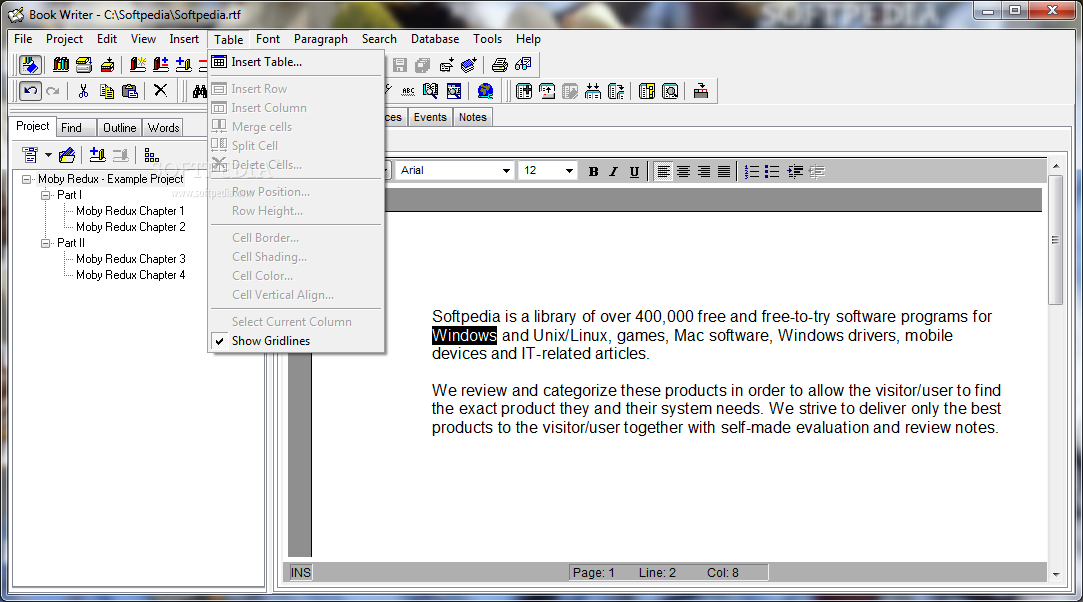Select left text alignment
Viewport: 1083px width, 602px height.
[x=663, y=171]
